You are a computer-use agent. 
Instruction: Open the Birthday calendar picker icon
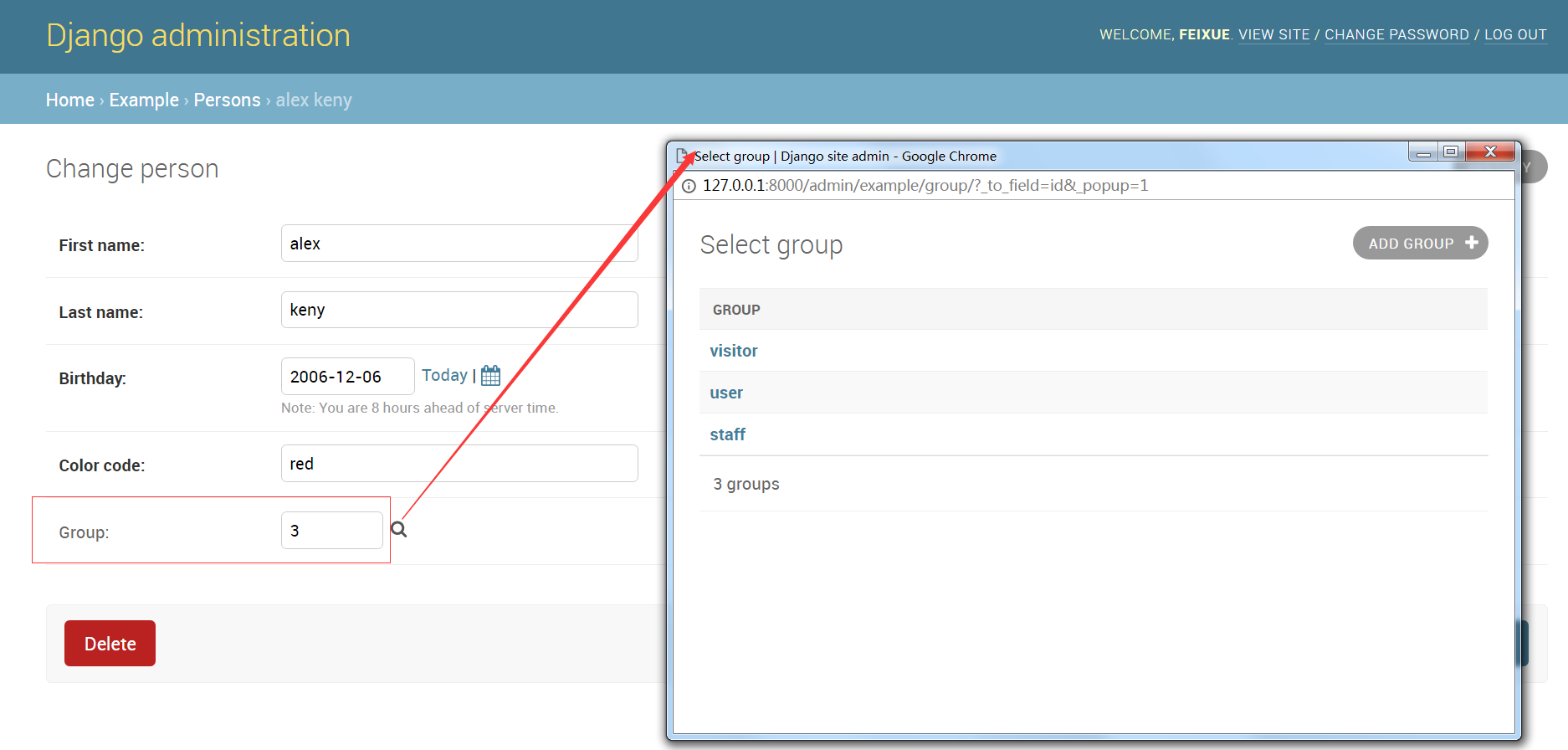491,376
